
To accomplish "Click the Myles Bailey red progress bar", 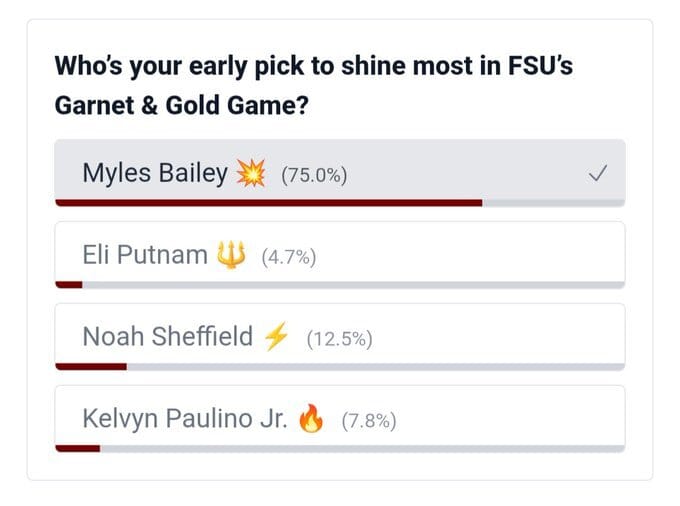I will [x=269, y=203].
